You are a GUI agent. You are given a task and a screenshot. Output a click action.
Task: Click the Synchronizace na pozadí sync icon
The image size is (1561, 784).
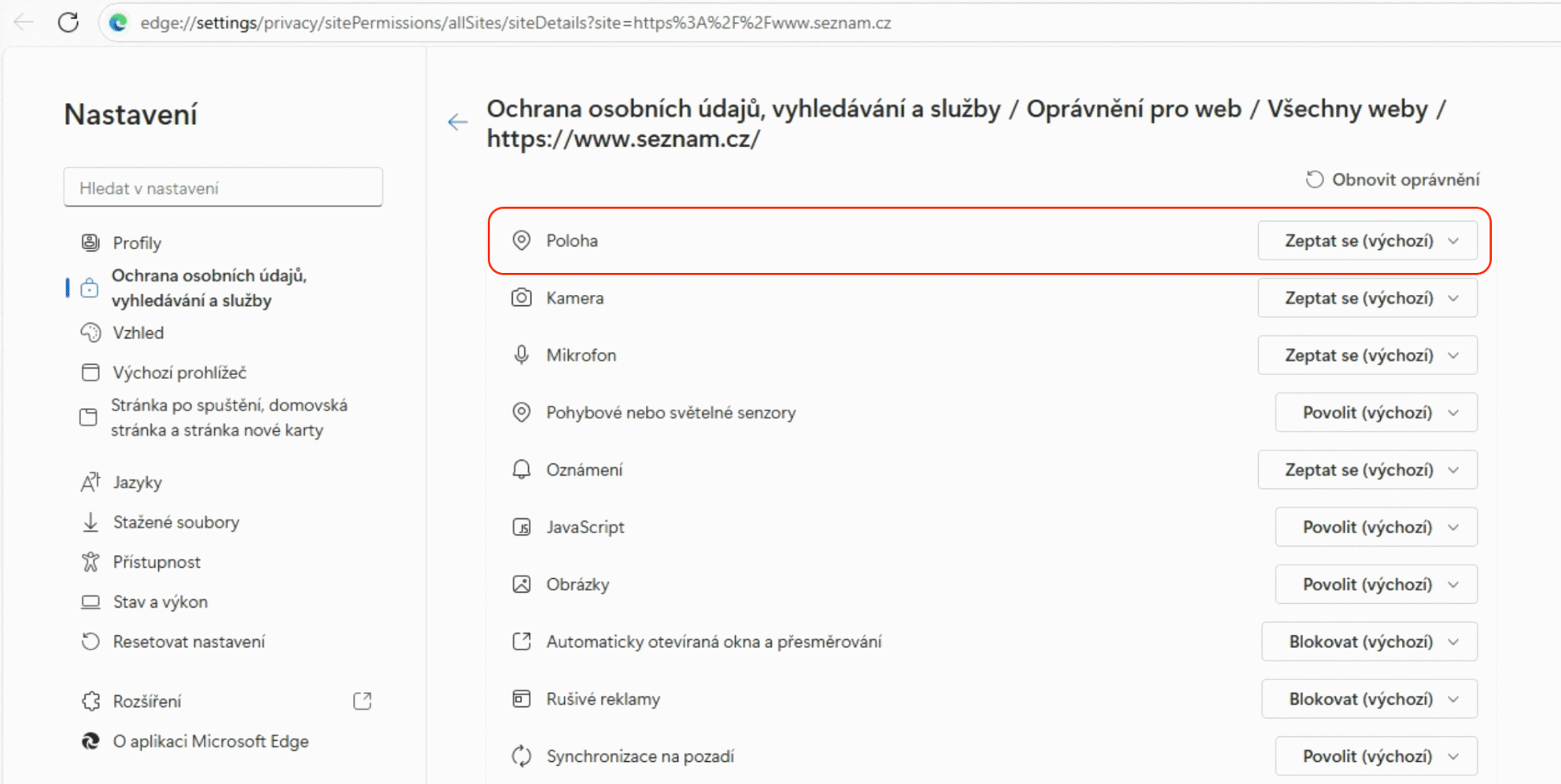(521, 756)
